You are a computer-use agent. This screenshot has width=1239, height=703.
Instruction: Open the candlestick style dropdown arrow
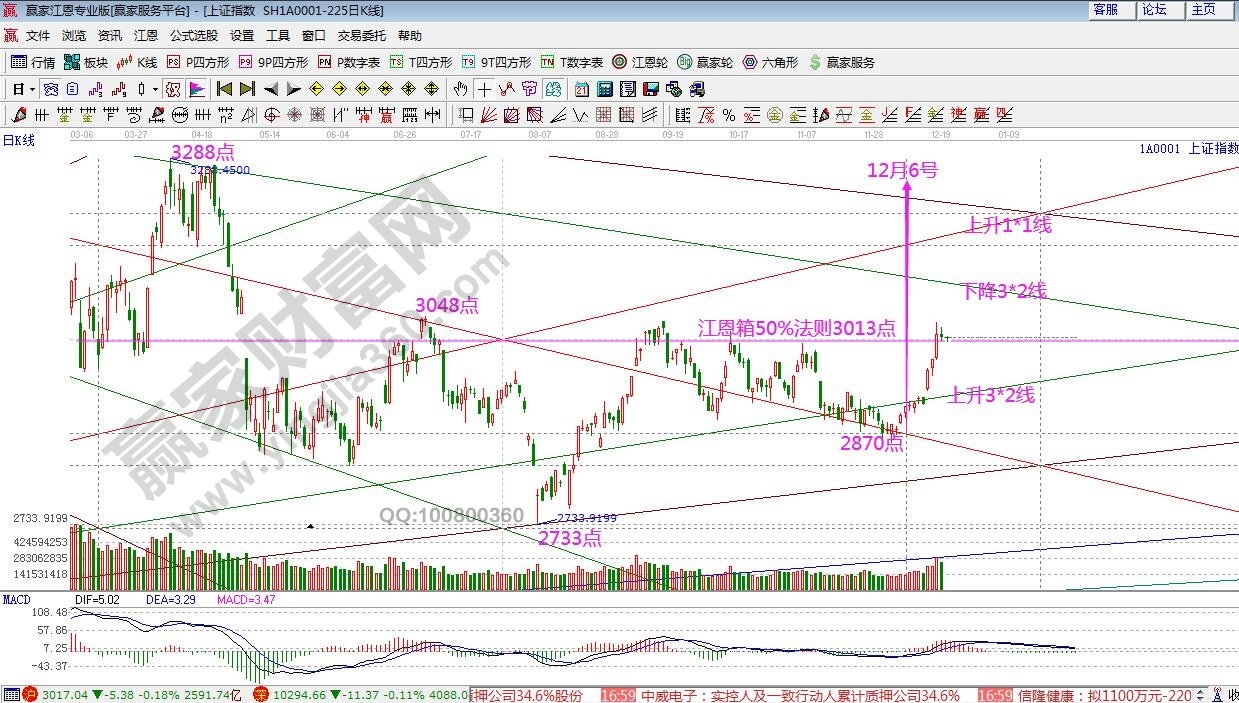155,89
